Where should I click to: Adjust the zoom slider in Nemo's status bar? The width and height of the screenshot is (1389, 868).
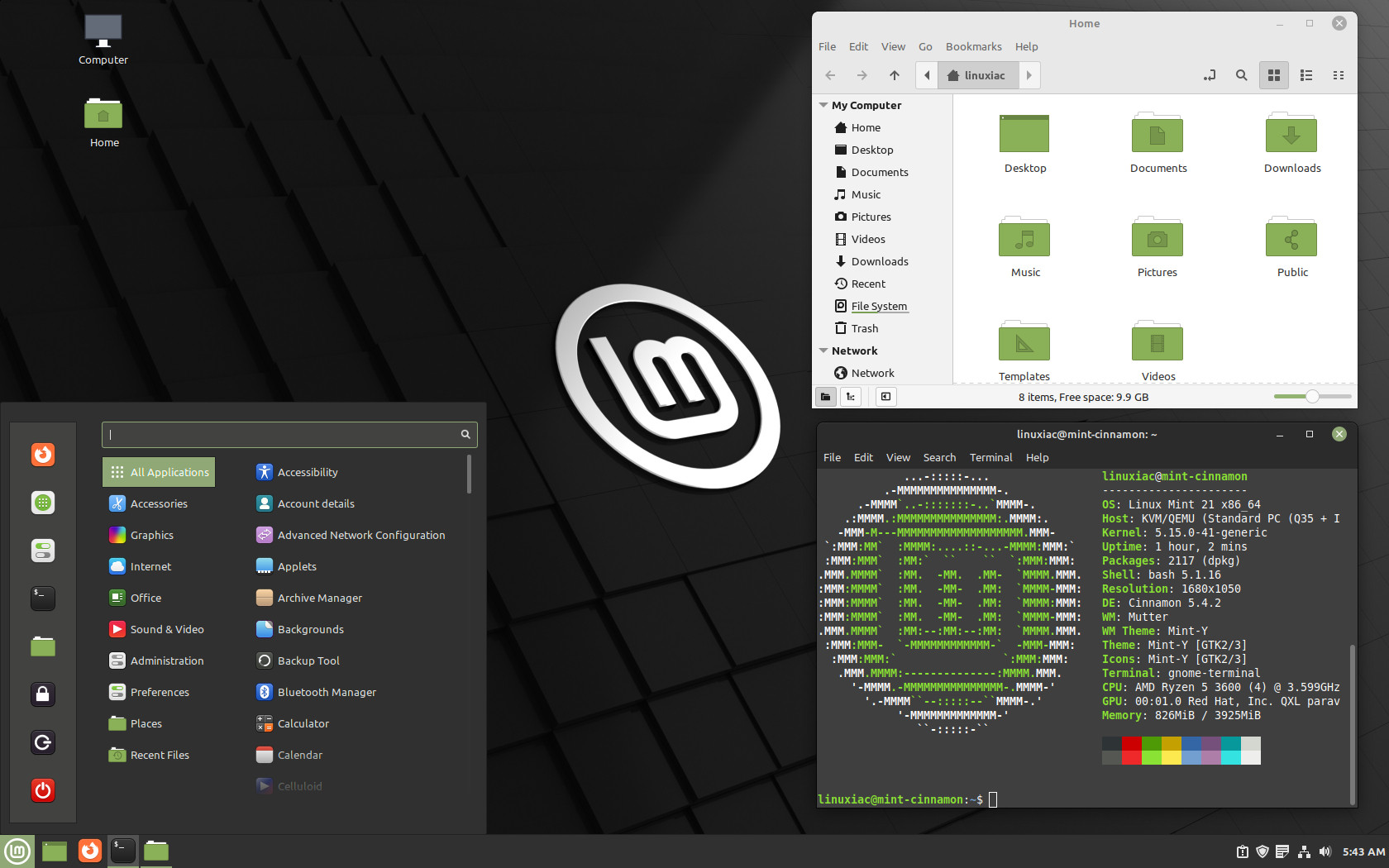pyautogui.click(x=1311, y=397)
